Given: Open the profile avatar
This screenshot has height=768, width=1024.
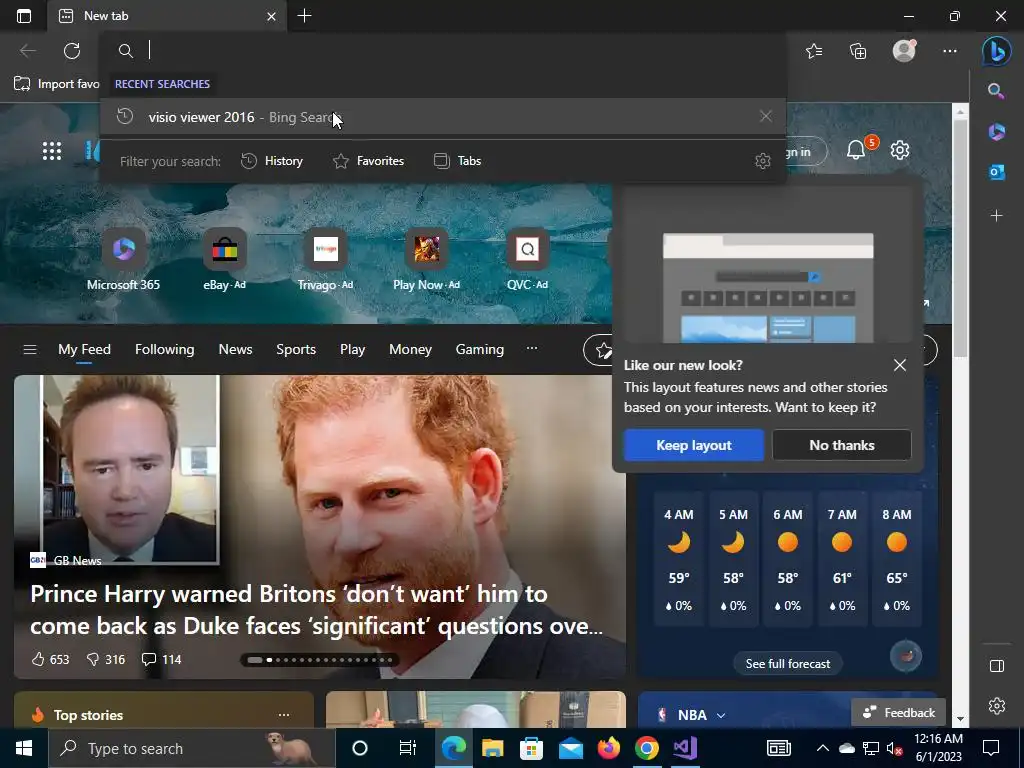Looking at the screenshot, I should (904, 50).
